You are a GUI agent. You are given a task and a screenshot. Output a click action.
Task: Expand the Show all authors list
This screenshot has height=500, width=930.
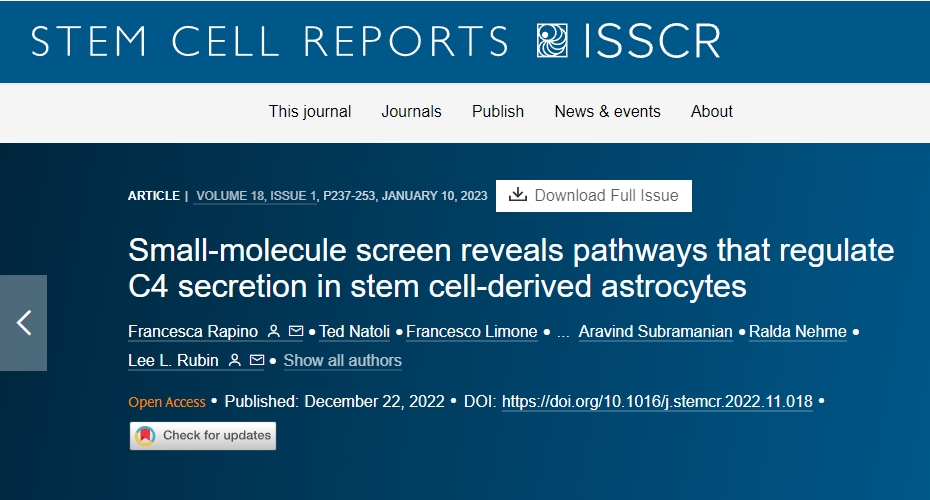point(342,360)
